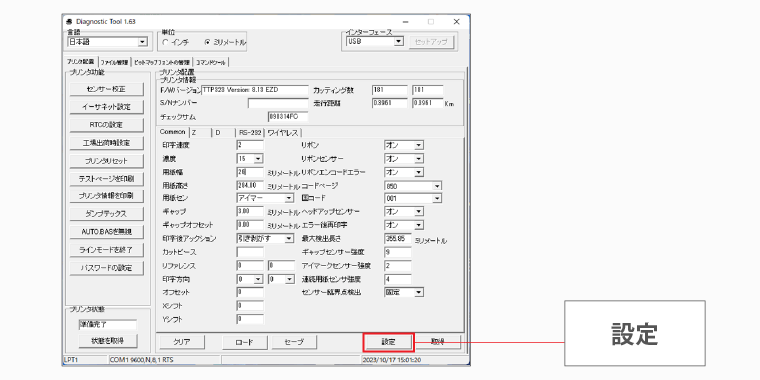The width and height of the screenshot is (760, 380).
Task: Click the AUTO.BASを無視 button
Action: [107, 232]
